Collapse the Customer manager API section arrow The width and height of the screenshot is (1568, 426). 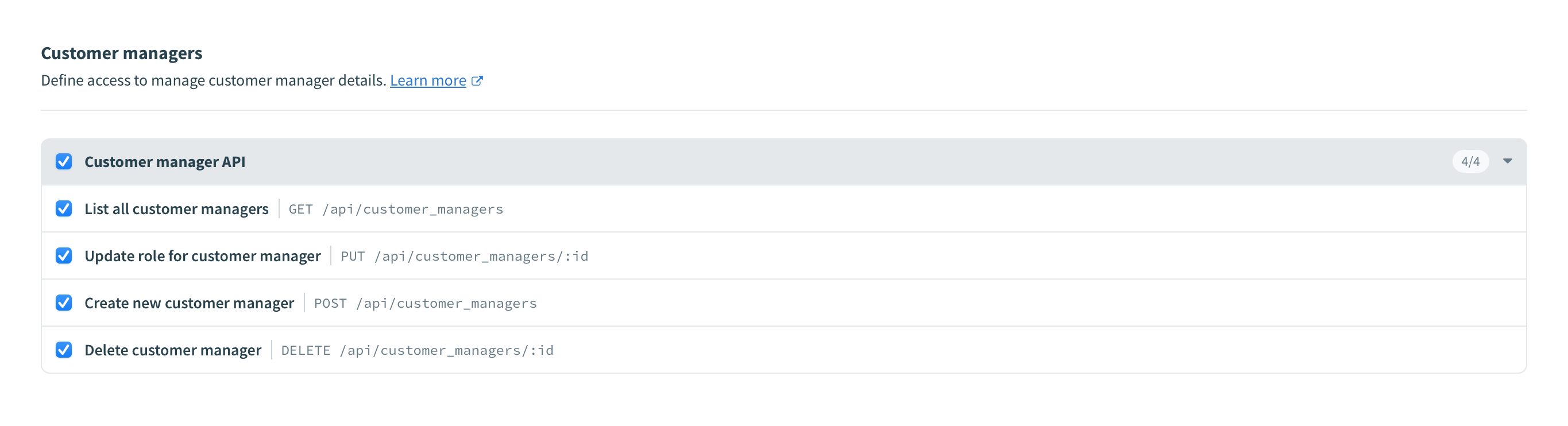(1507, 161)
